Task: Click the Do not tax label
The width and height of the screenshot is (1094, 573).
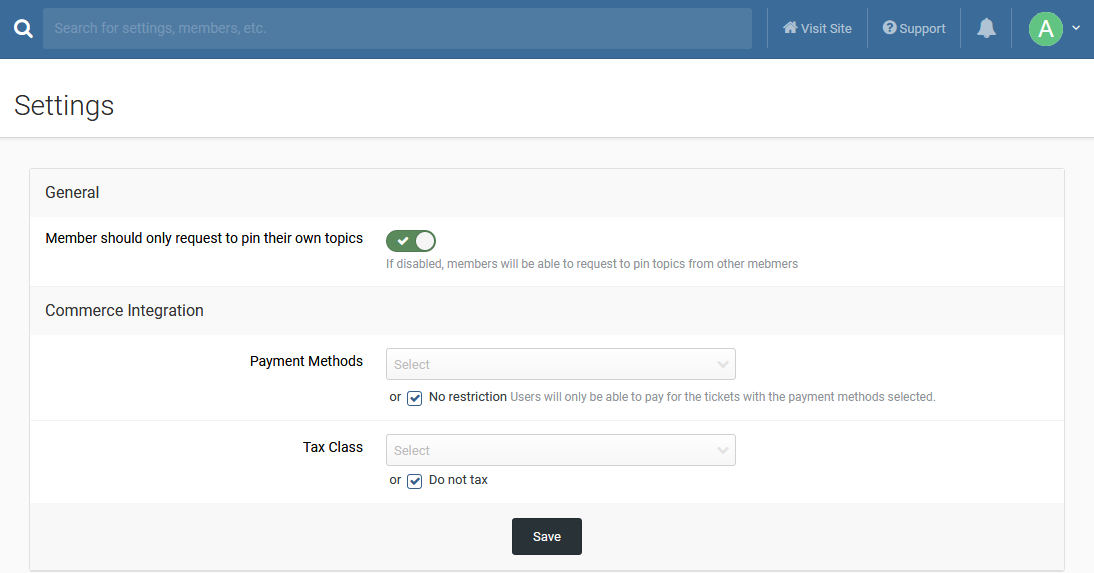Action: click(x=458, y=479)
